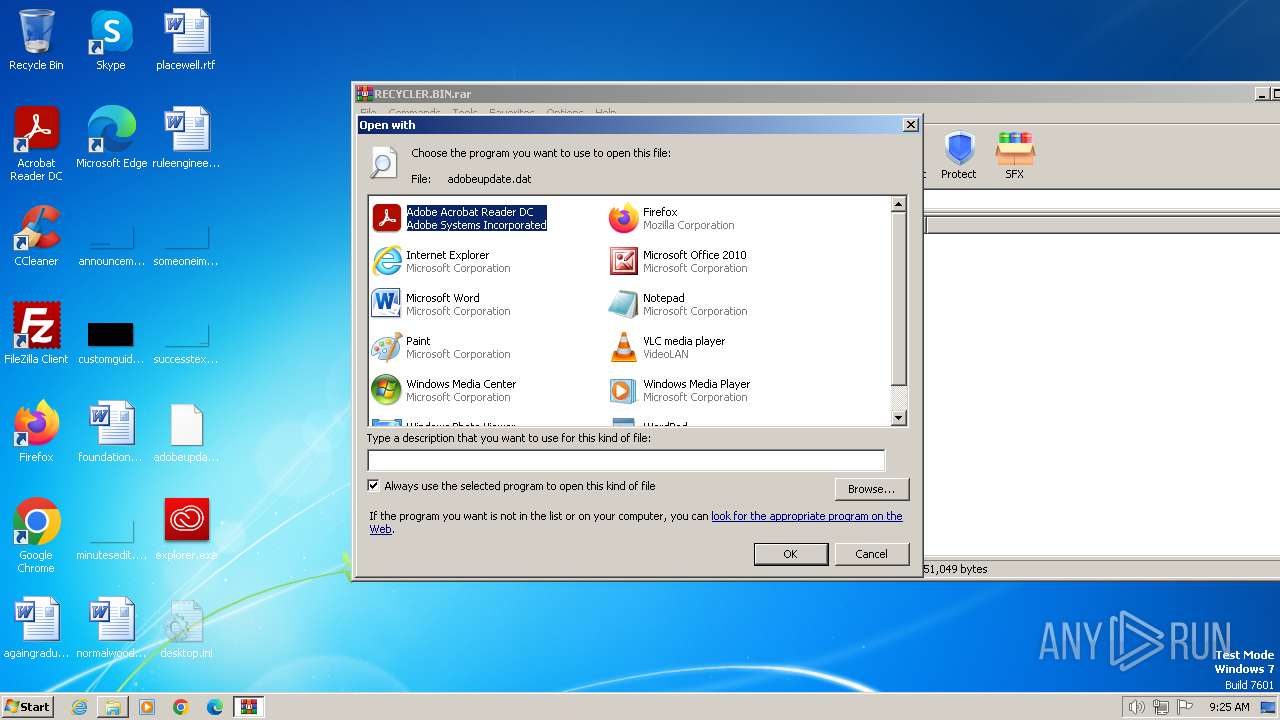Open the Firefox desktop shortcut
Image resolution: width=1280 pixels, height=720 pixels.
[x=36, y=432]
